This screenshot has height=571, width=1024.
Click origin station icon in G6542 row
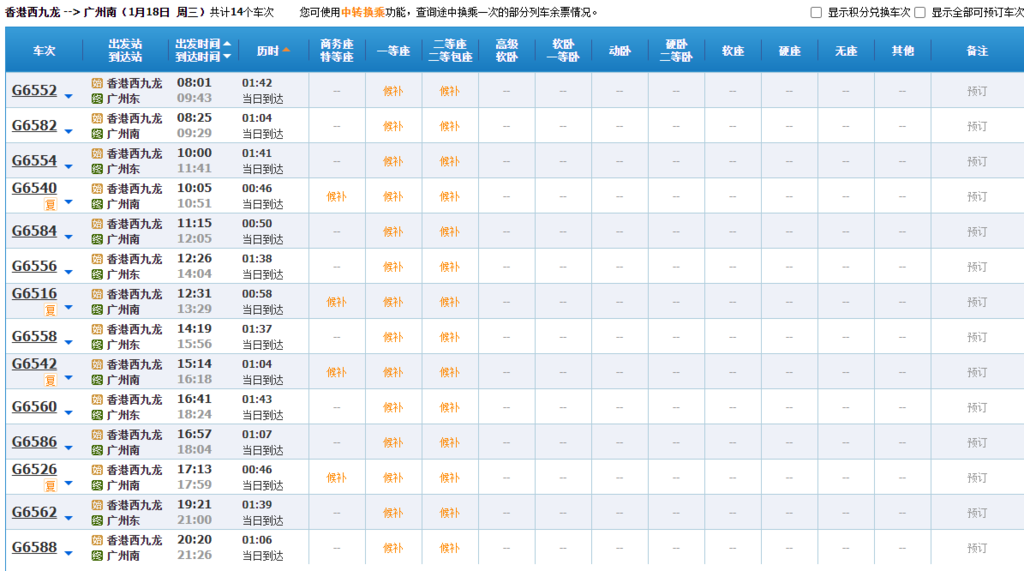tap(97, 365)
